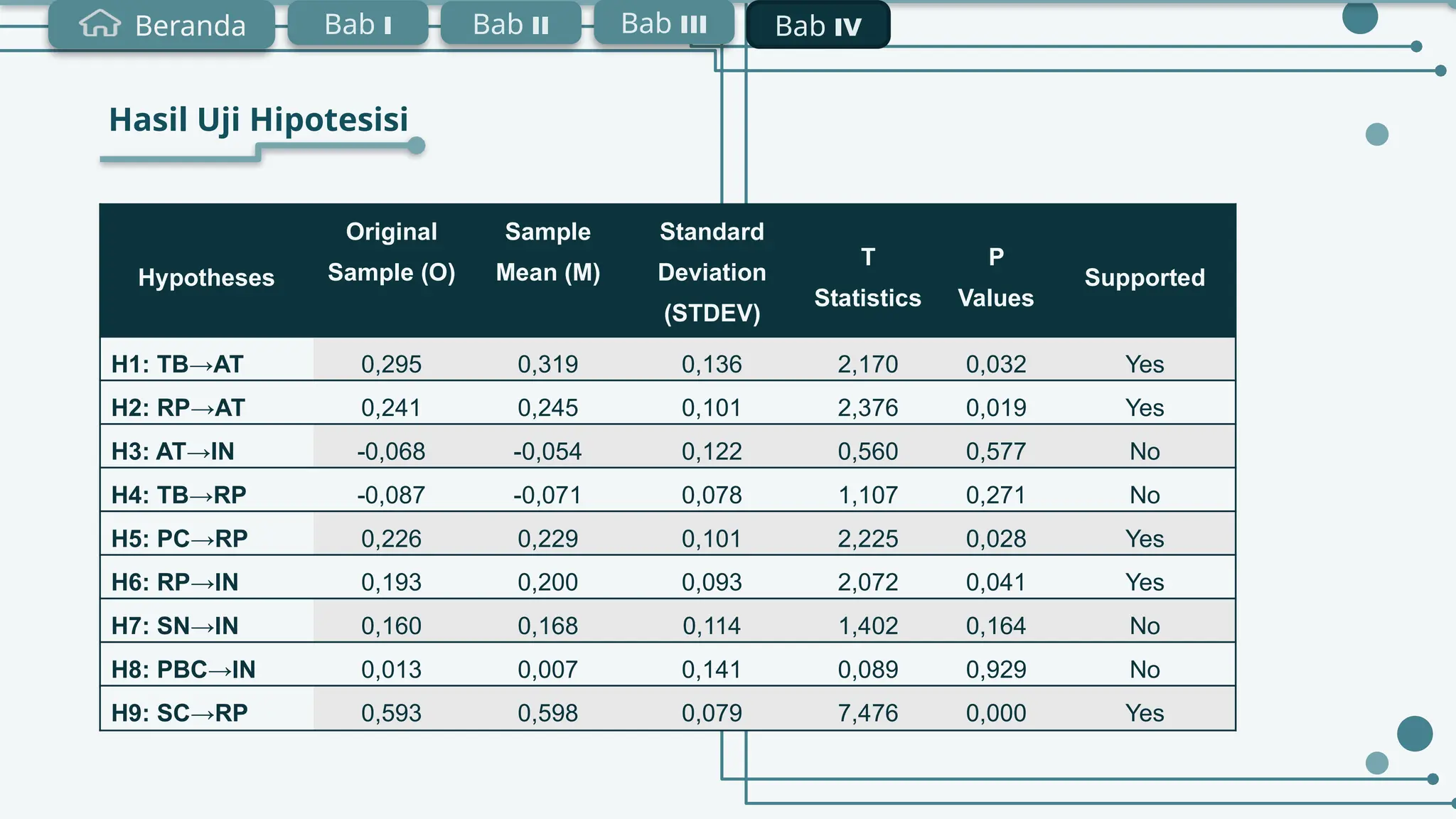The image size is (1456, 819).
Task: Select the T Statistics column header
Action: coord(867,277)
